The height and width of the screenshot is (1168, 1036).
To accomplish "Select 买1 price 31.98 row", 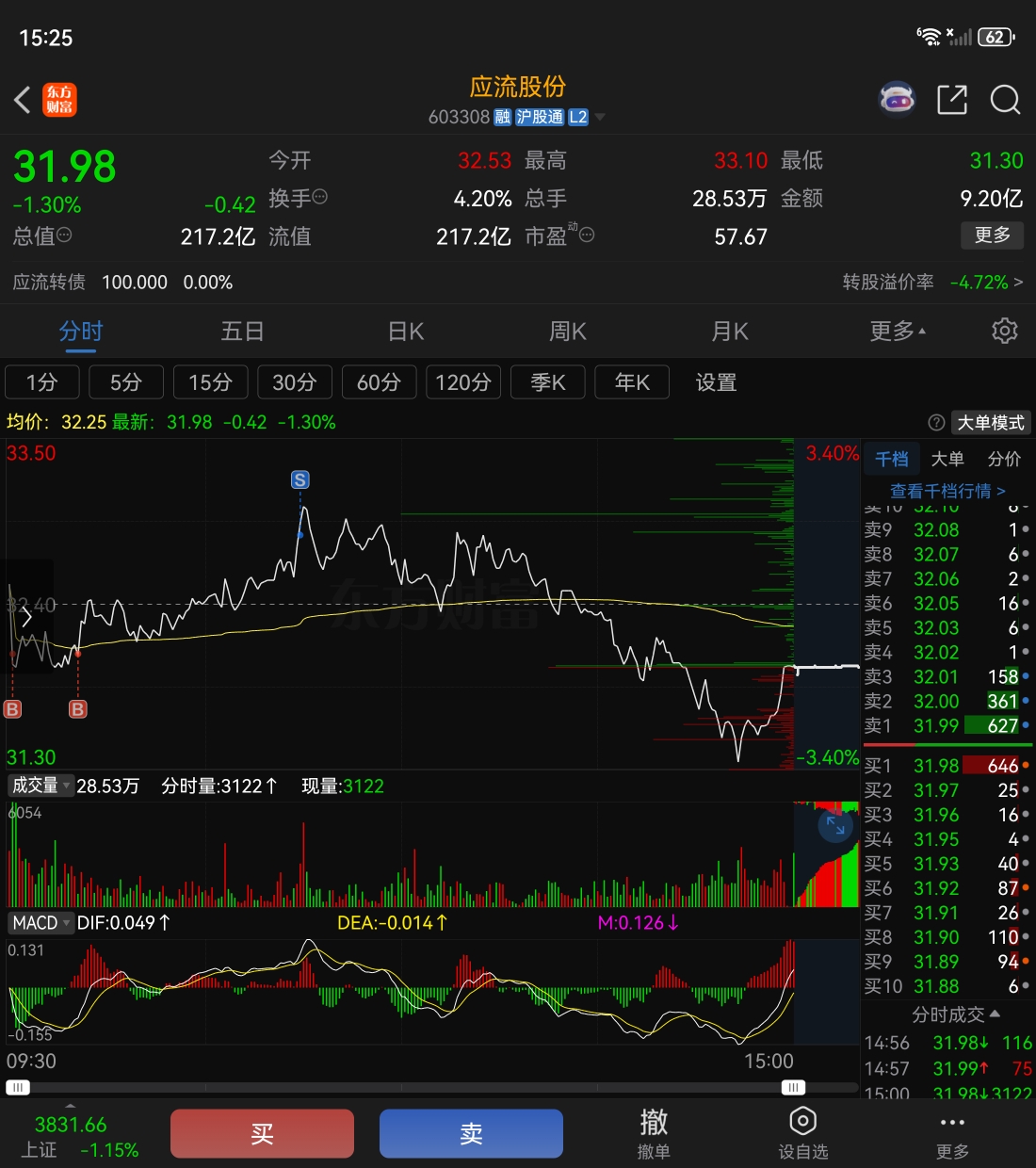I will coord(947,766).
